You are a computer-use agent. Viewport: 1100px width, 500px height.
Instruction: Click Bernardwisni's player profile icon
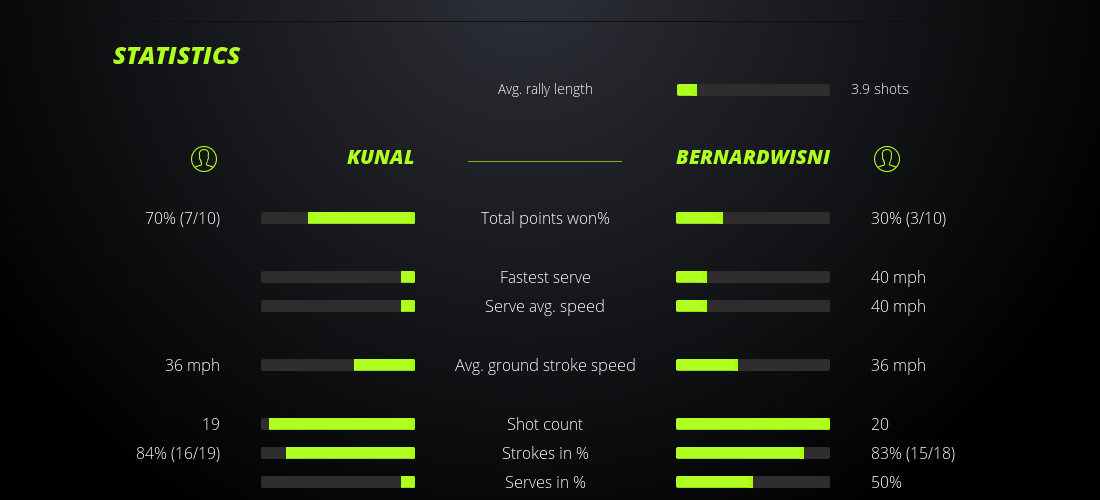[x=887, y=158]
